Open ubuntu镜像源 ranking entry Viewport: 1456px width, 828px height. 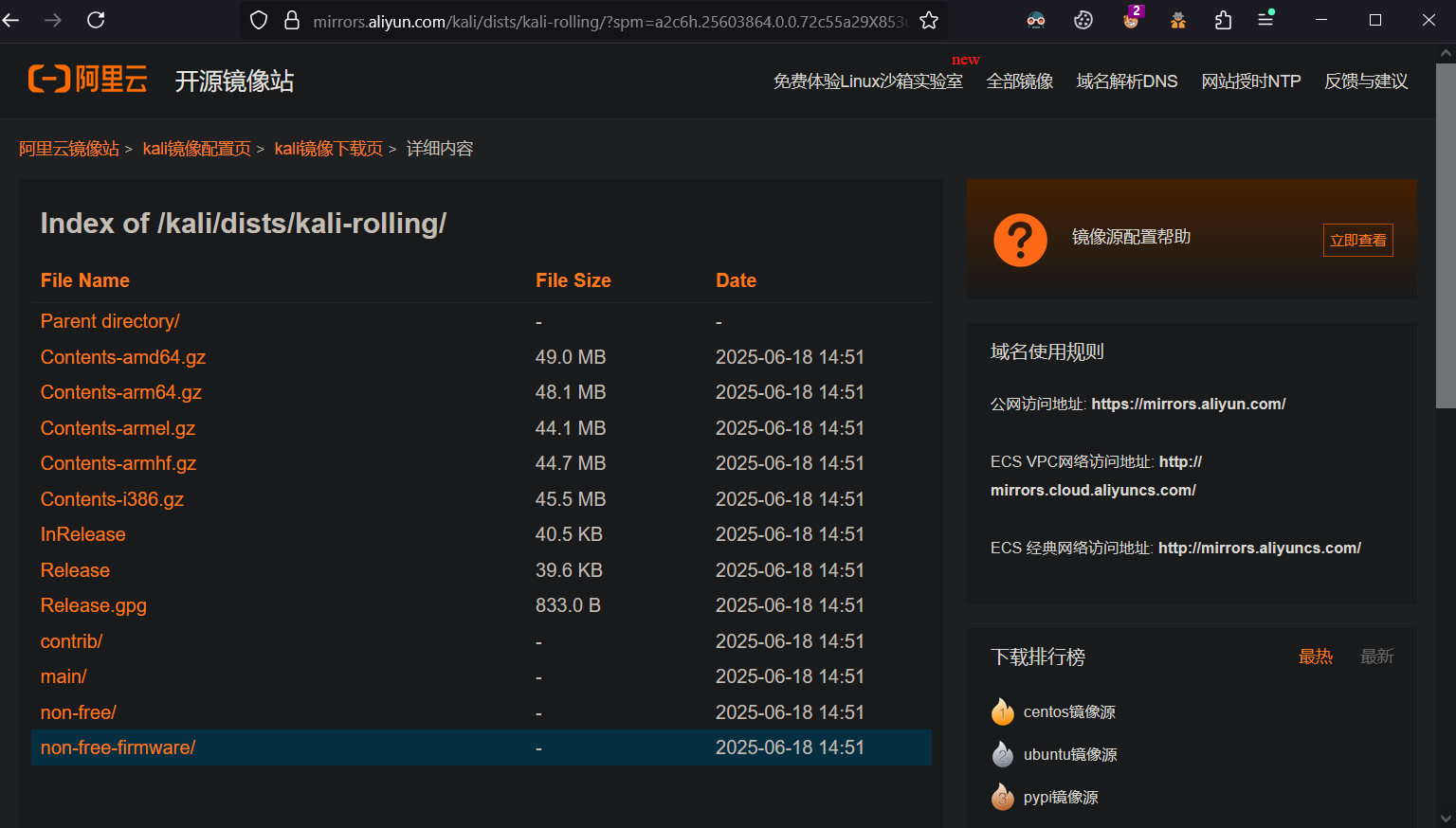click(x=1070, y=754)
